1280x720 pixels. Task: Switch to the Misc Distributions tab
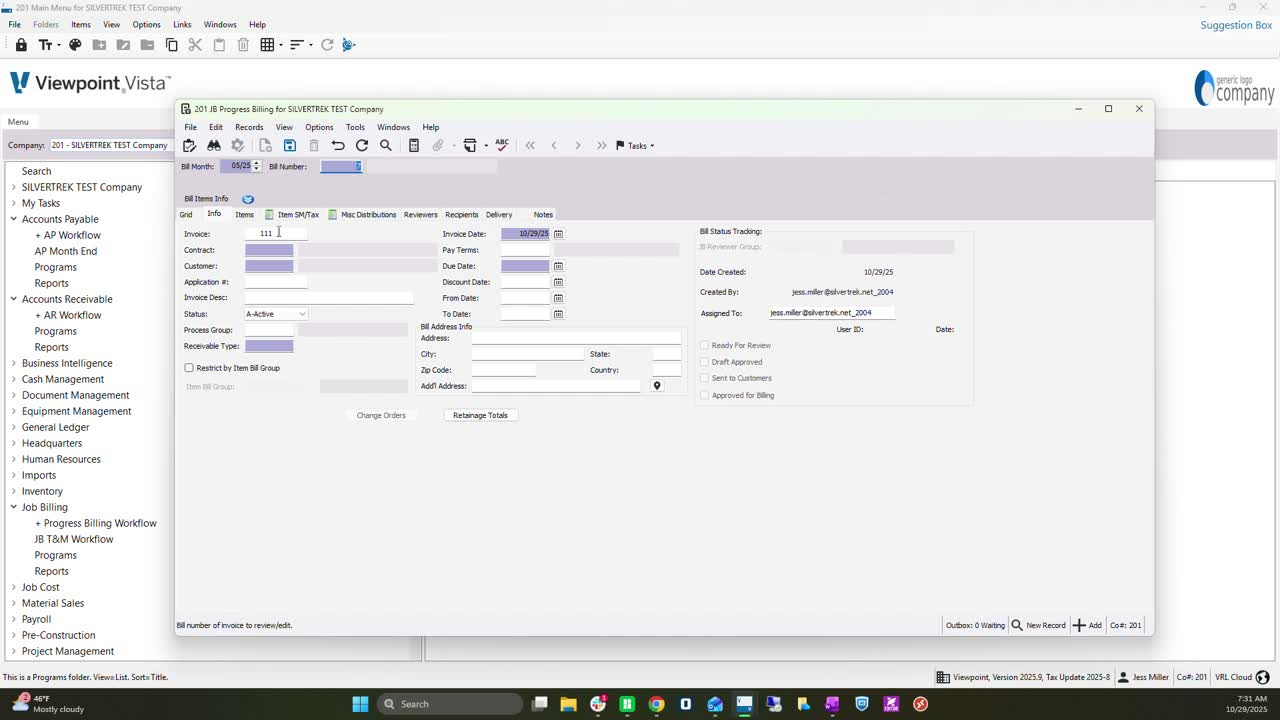[x=362, y=215]
